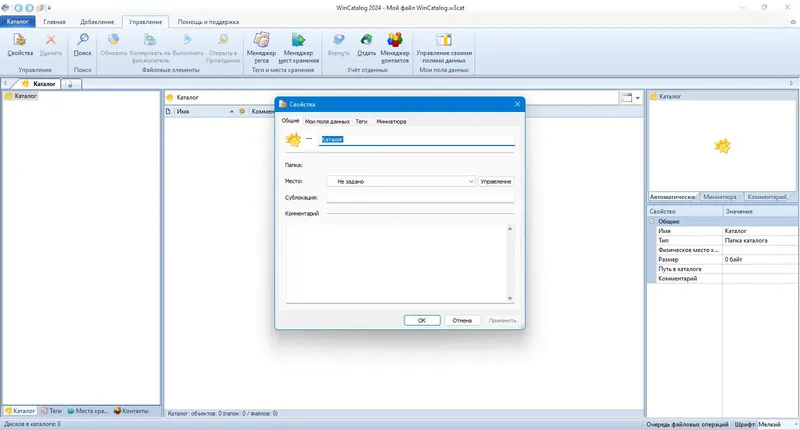Screen dimensions: 800x430
Task: Click the Выполнить play icon
Action: pos(188,40)
